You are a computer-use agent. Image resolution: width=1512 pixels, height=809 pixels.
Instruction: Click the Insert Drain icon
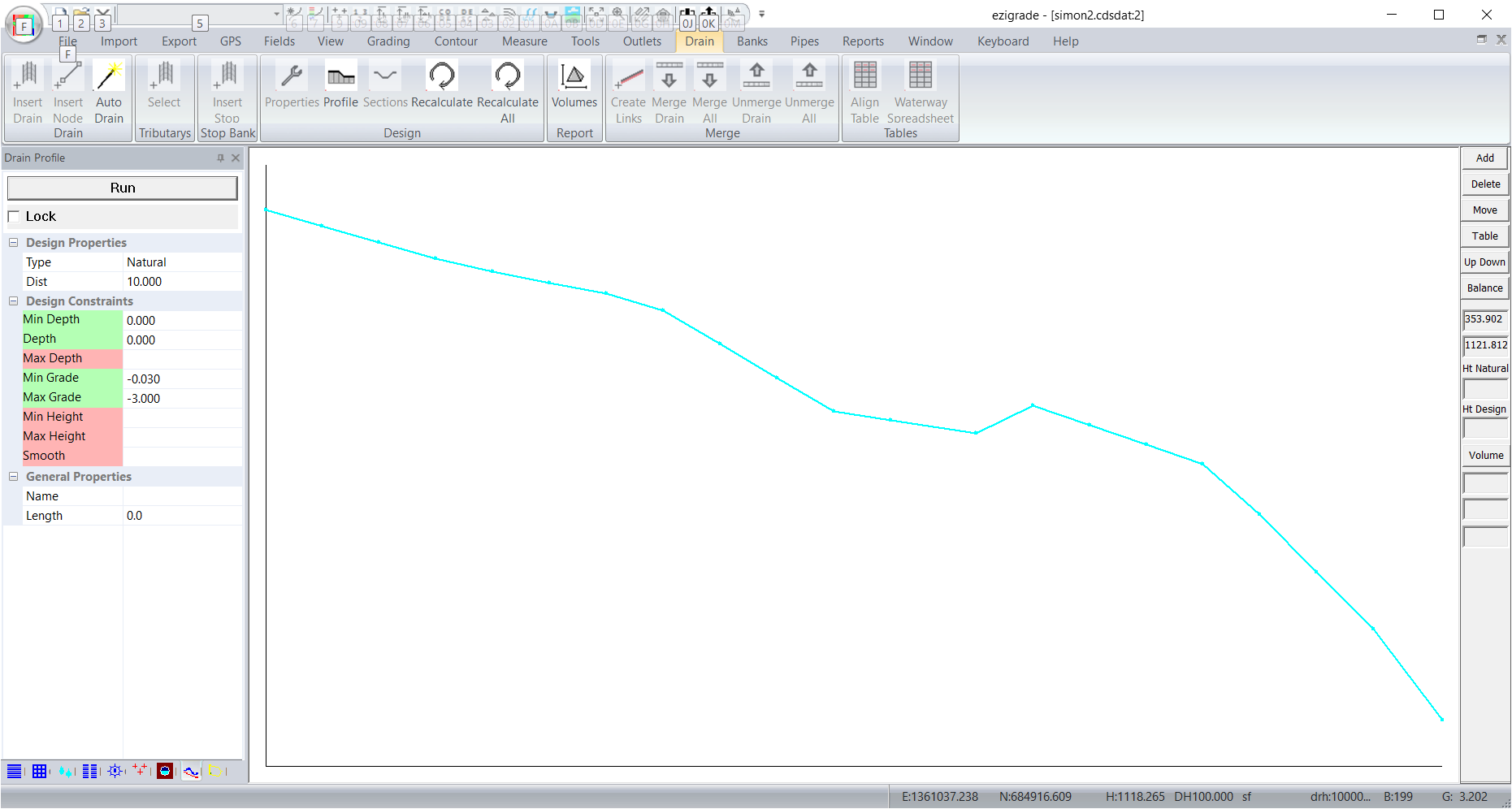(x=28, y=78)
